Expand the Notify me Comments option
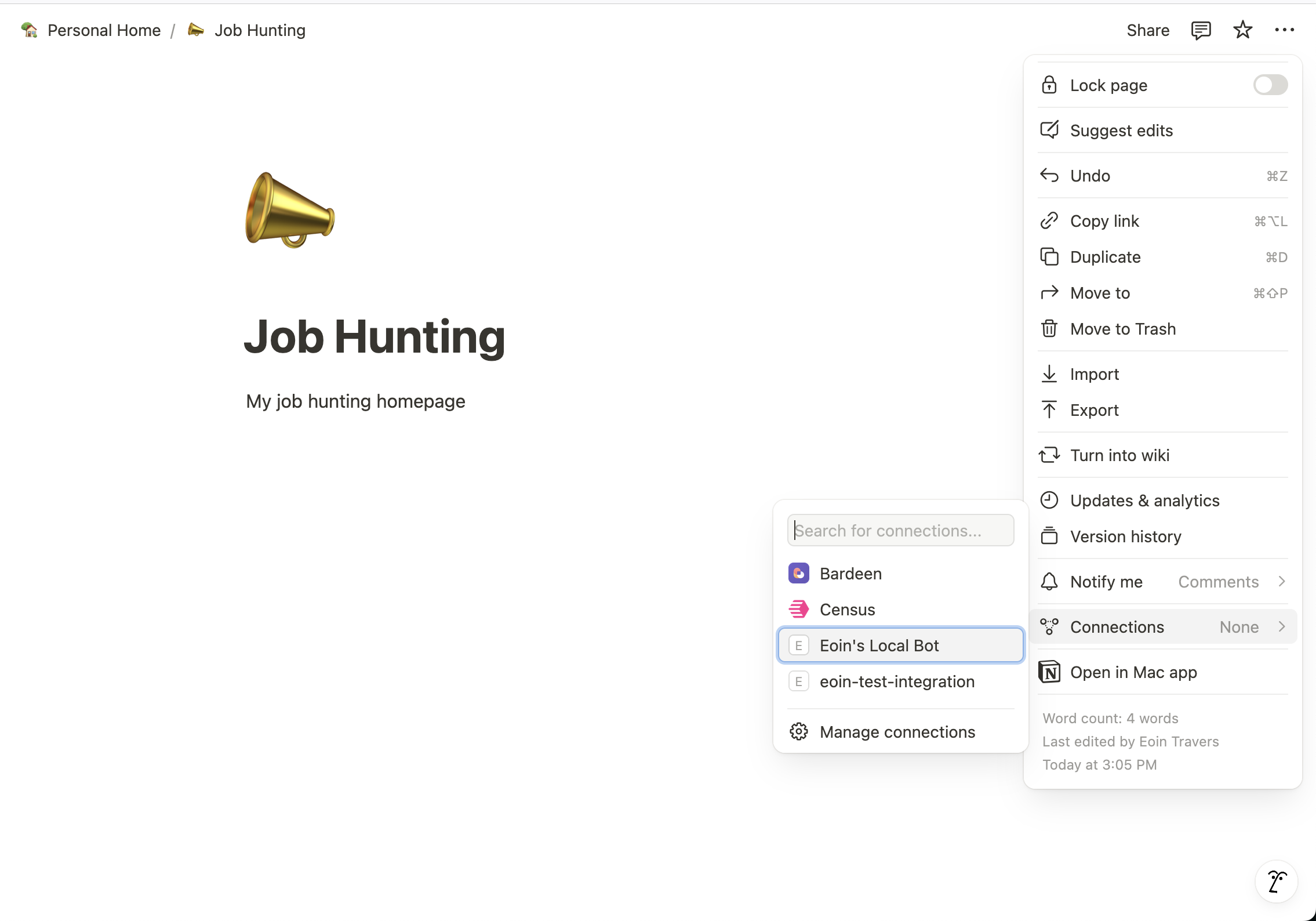Viewport: 1316px width, 921px height. click(x=1281, y=581)
